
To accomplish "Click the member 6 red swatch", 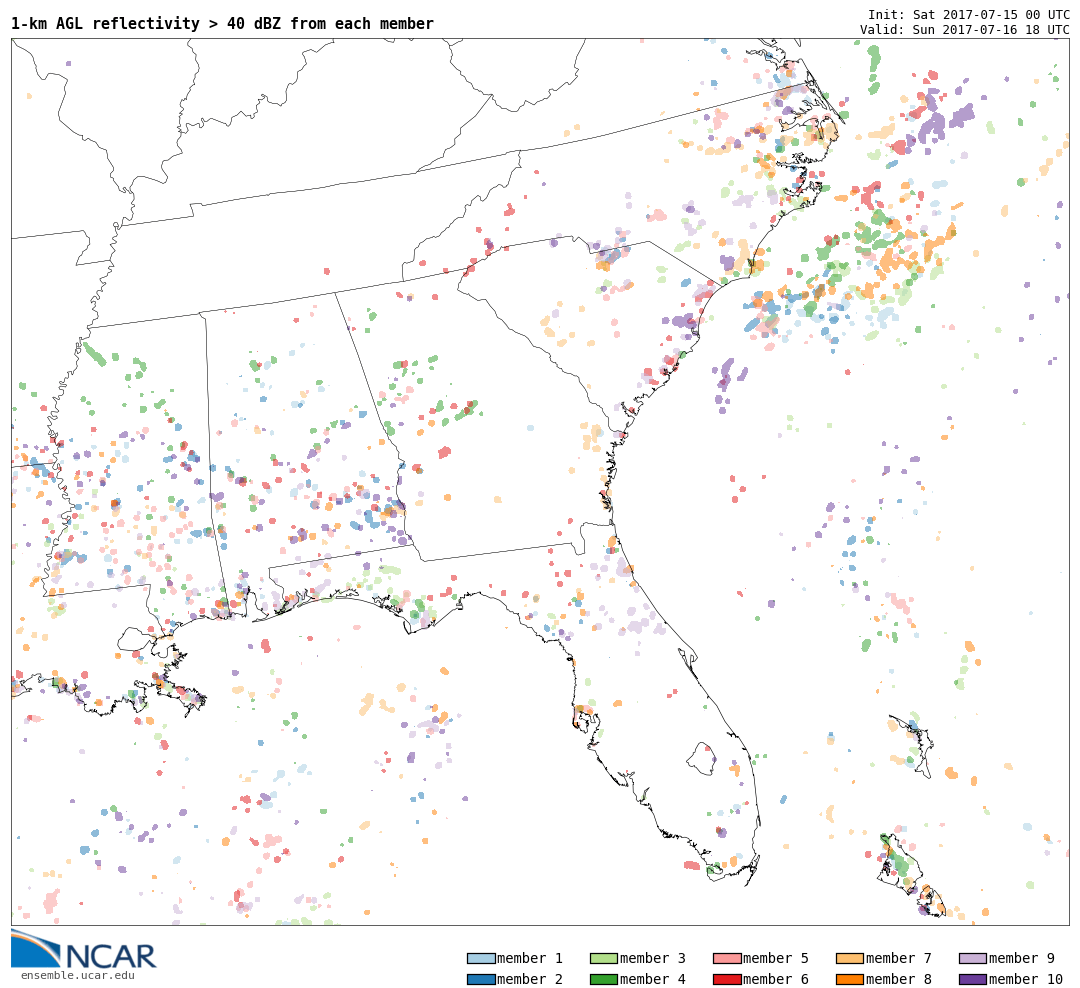I will pyautogui.click(x=727, y=979).
